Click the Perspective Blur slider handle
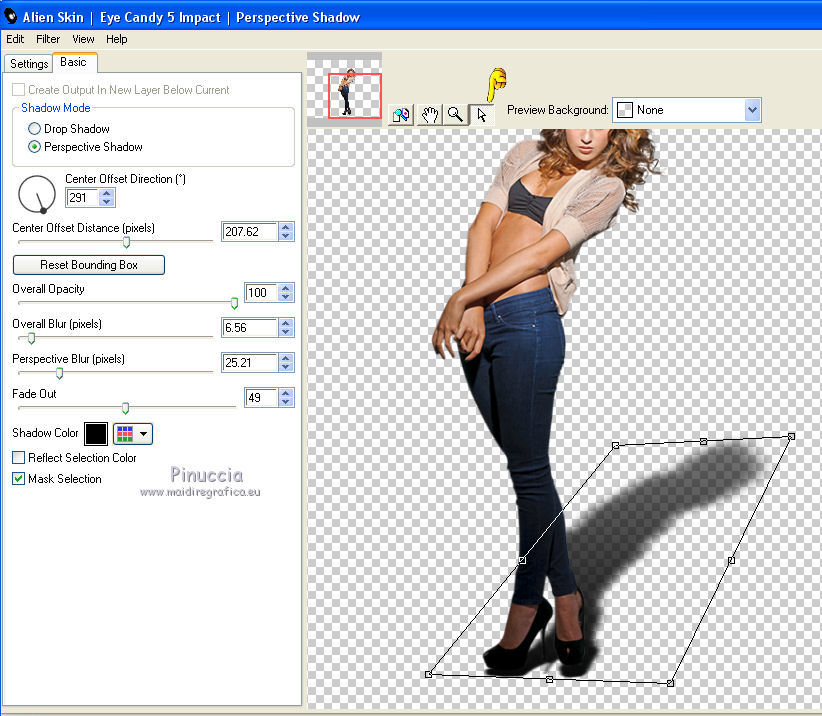Screen dimensions: 822x716 point(60,373)
